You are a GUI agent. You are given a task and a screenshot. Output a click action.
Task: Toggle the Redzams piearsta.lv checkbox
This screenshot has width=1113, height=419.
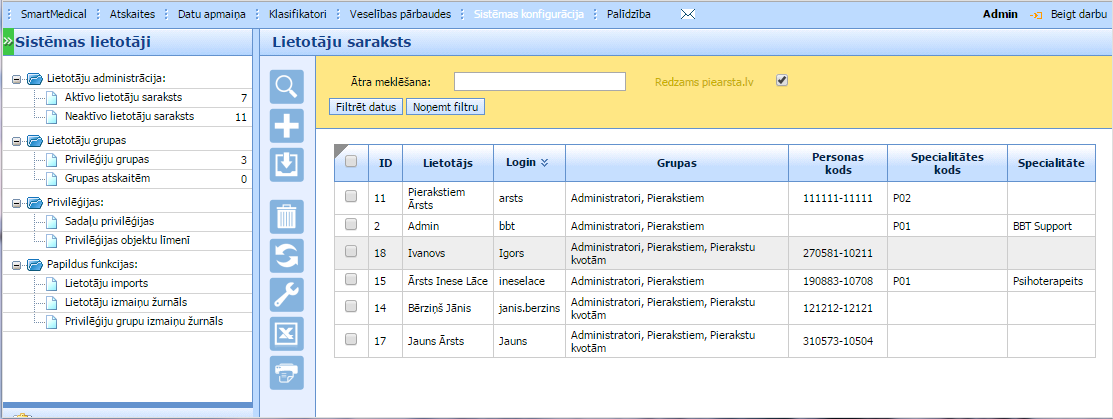point(783,81)
